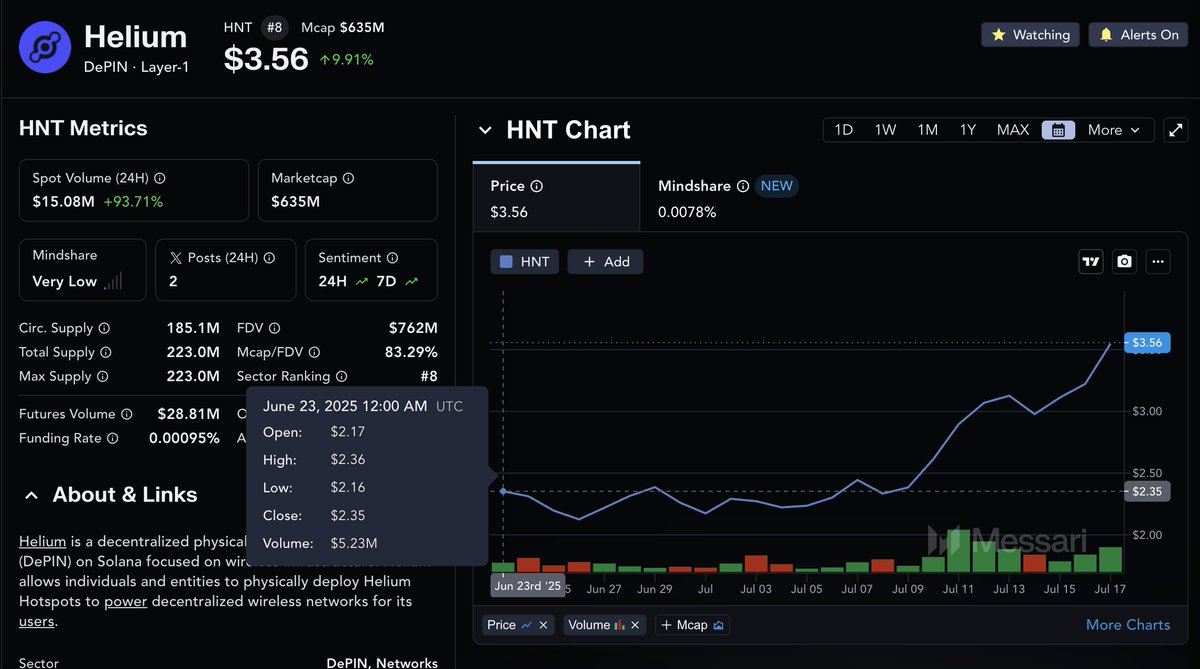Click info icon next to Funding Rate
The width and height of the screenshot is (1200, 669).
[x=113, y=438]
